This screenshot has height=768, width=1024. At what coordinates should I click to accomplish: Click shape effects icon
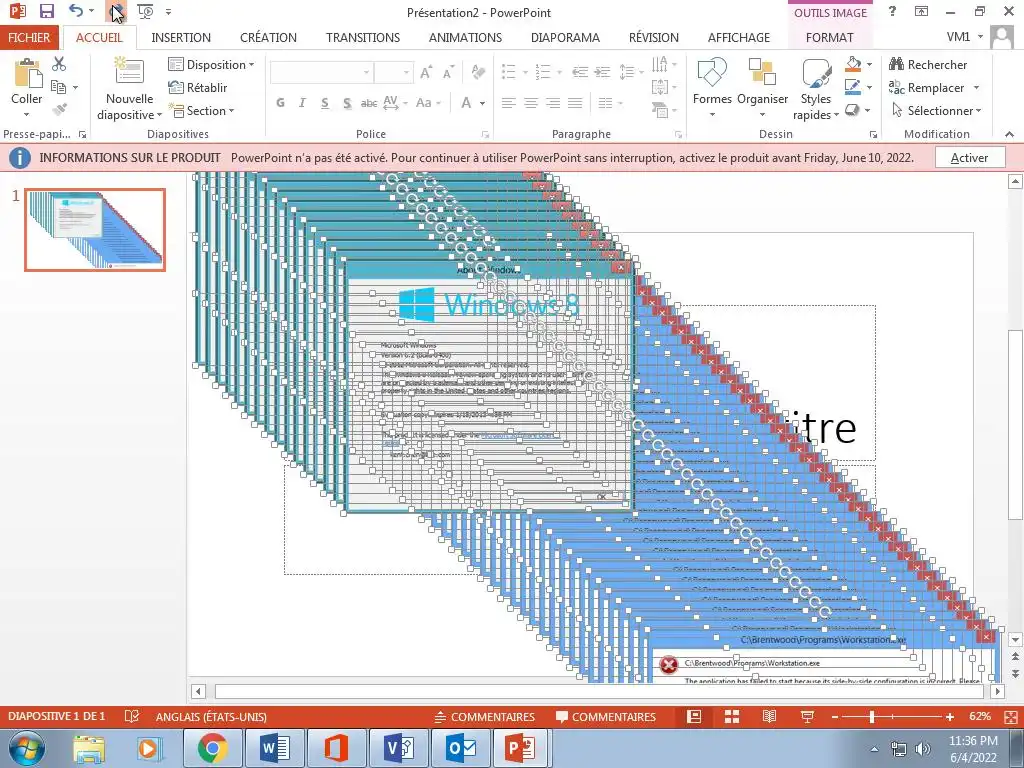(x=852, y=110)
